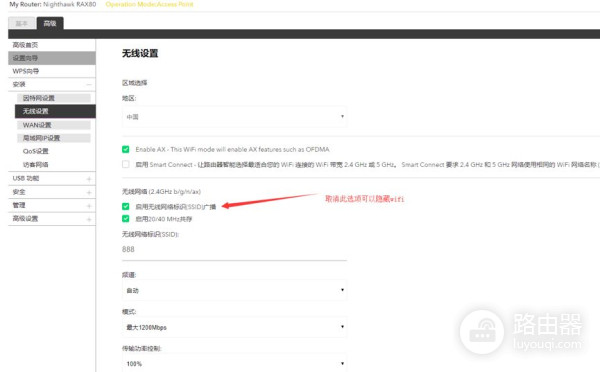Image resolution: width=600 pixels, height=372 pixels.
Task: Open 无线设置 in sidebar
Action: [x=55, y=111]
